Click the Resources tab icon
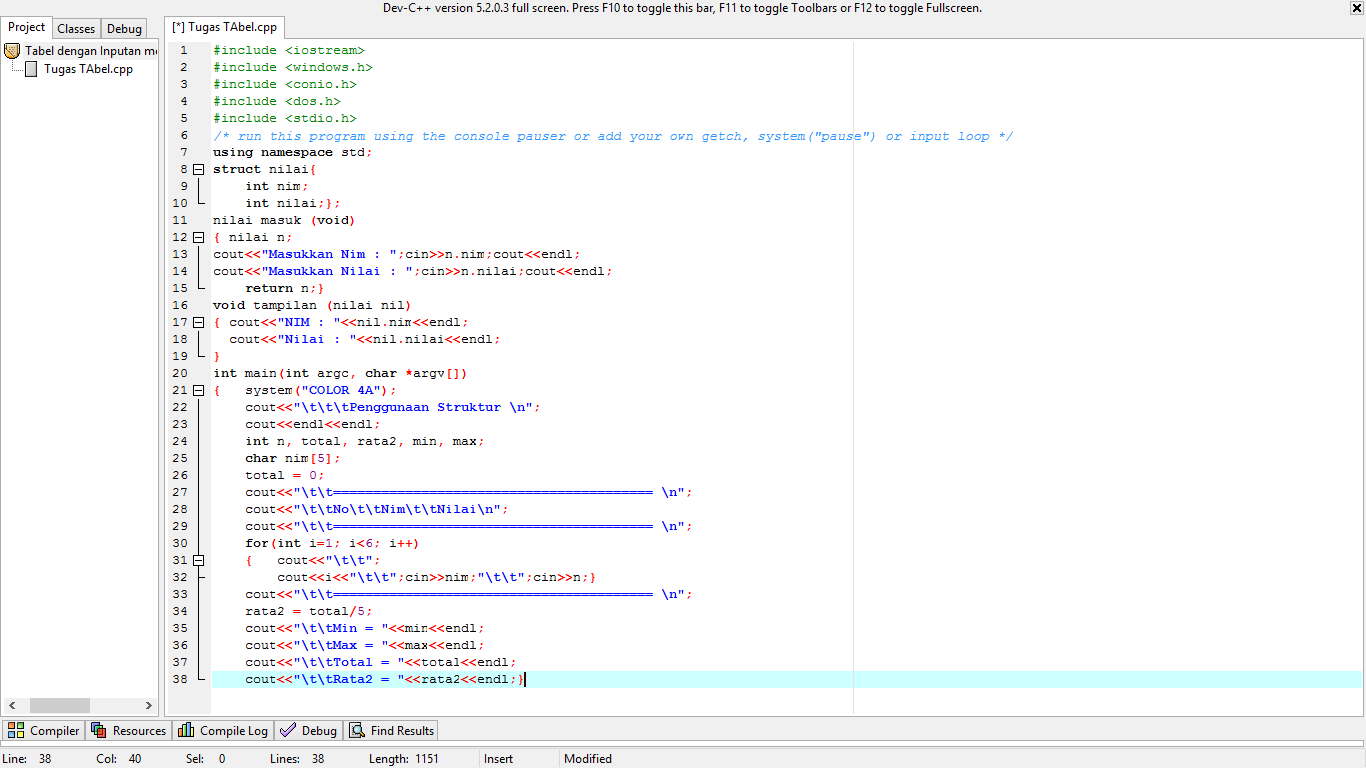Image resolution: width=1366 pixels, height=768 pixels. point(99,731)
